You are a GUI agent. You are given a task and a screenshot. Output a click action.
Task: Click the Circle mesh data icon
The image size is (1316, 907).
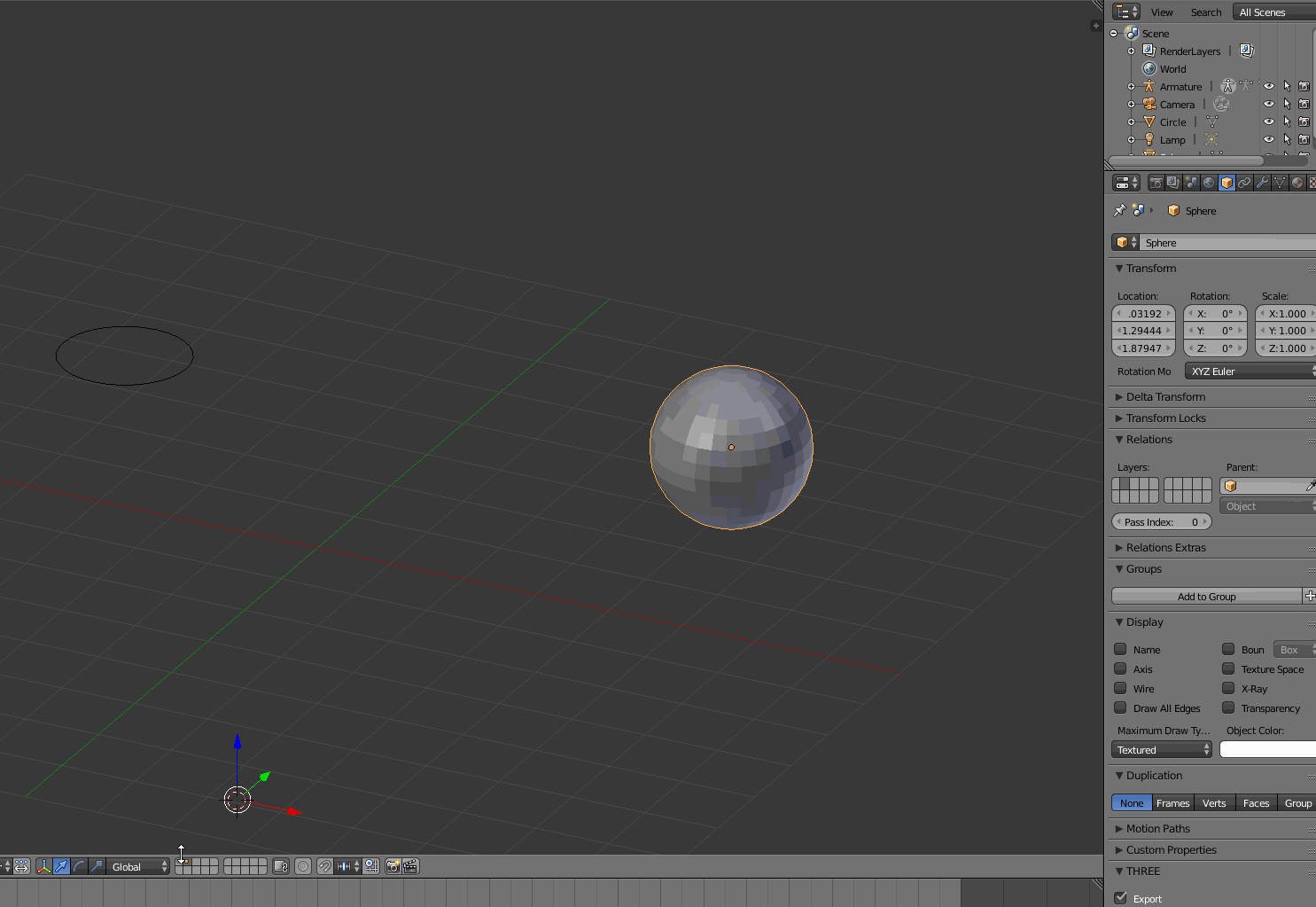click(x=1211, y=121)
